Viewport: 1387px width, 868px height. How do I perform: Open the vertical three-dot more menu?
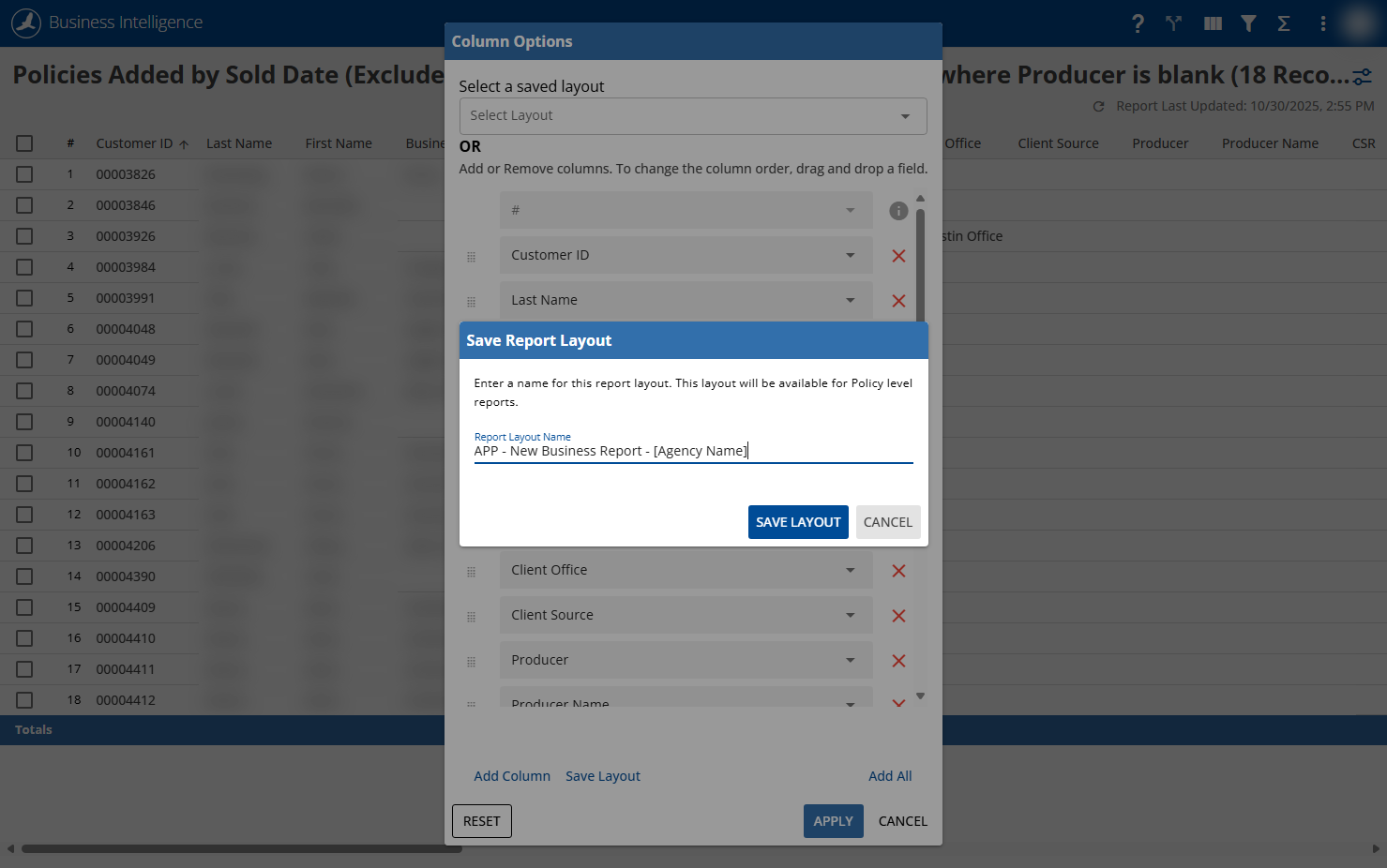click(1322, 23)
